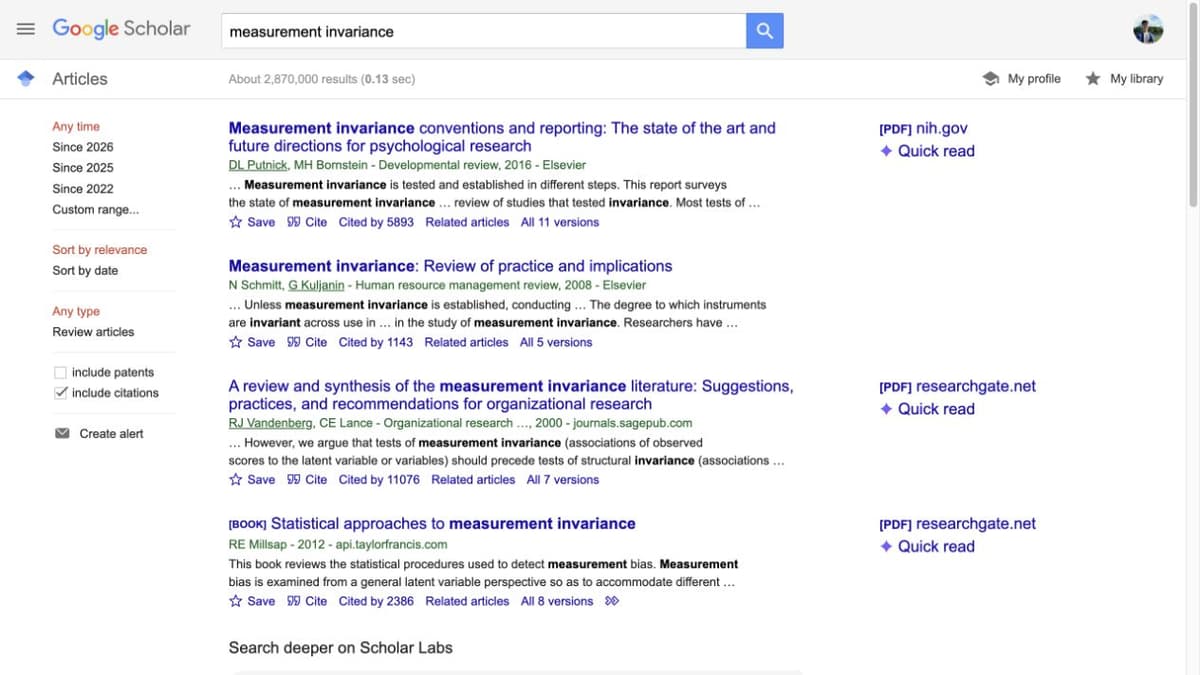Click the Create alert link
1200x675 pixels.
pos(111,434)
